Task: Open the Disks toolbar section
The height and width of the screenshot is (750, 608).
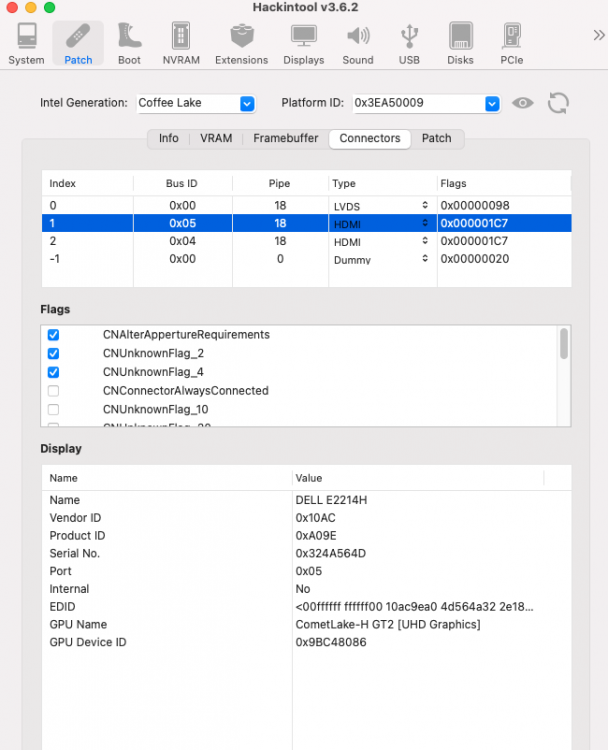Action: click(x=460, y=44)
